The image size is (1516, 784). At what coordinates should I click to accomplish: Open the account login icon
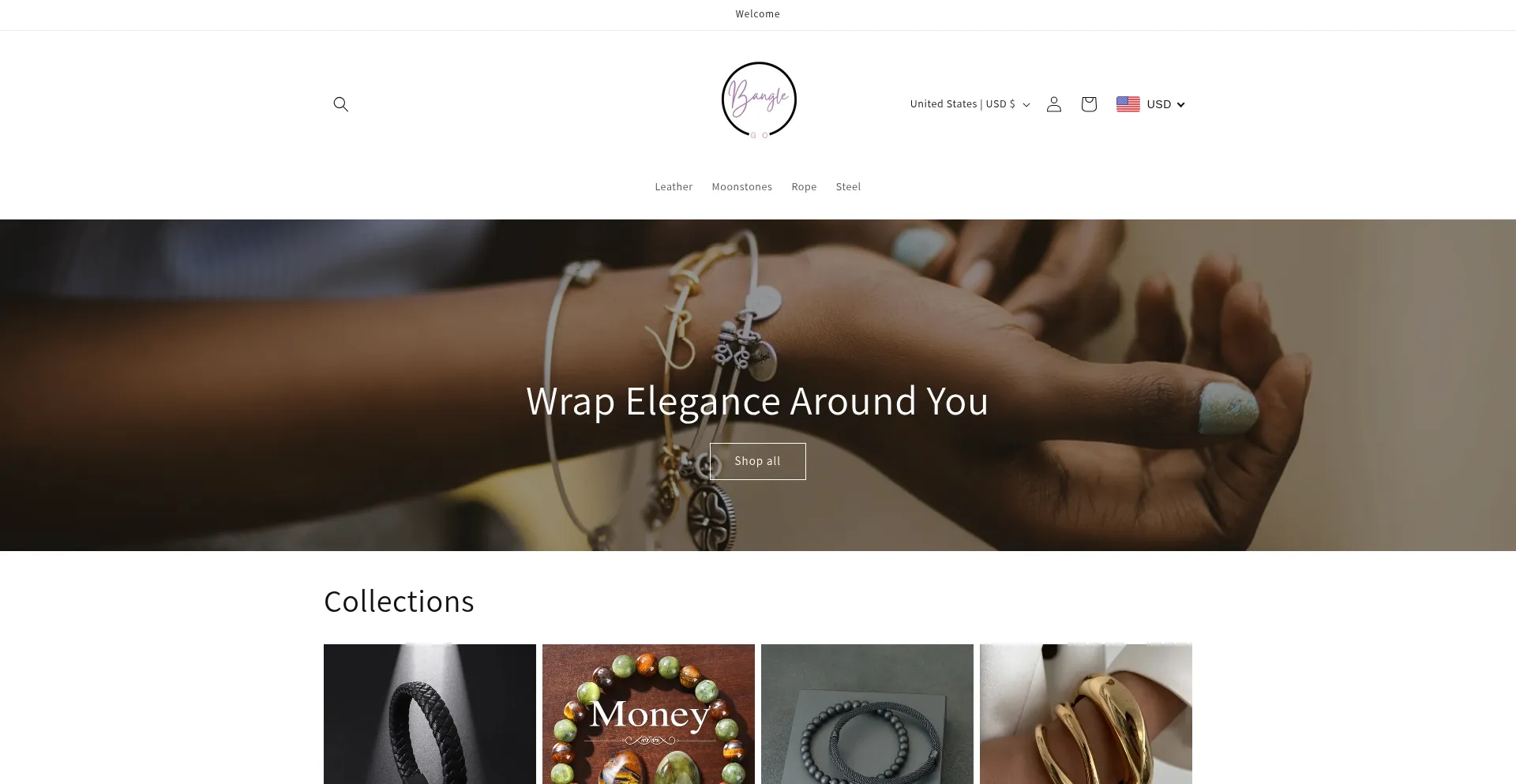1054,104
